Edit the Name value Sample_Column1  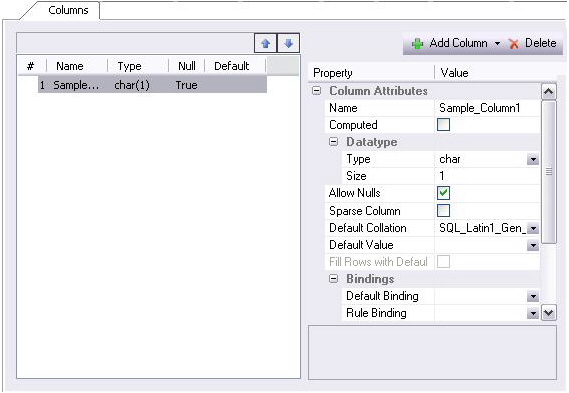(x=487, y=108)
